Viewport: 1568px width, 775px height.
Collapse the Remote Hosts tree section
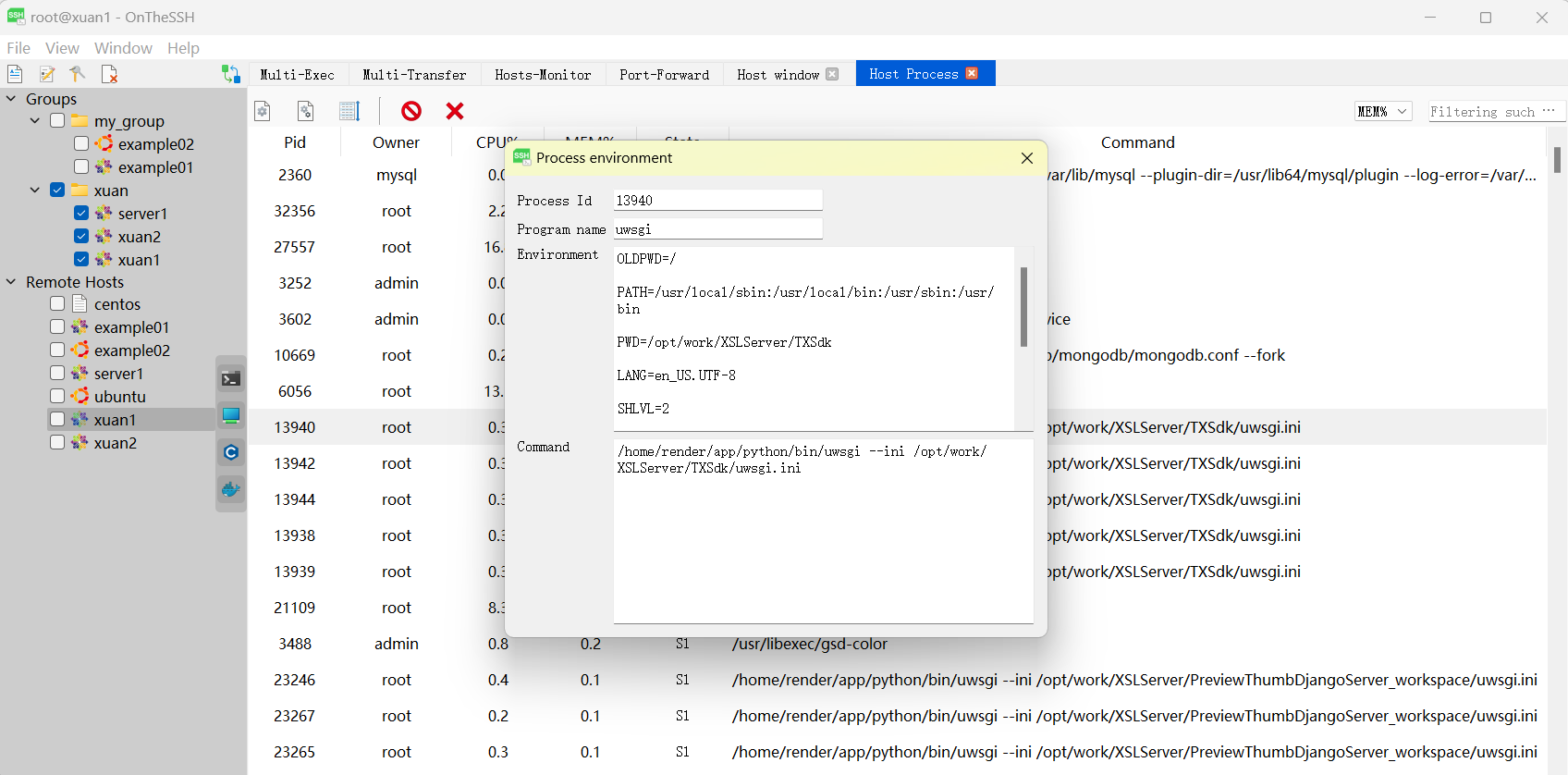(x=11, y=282)
